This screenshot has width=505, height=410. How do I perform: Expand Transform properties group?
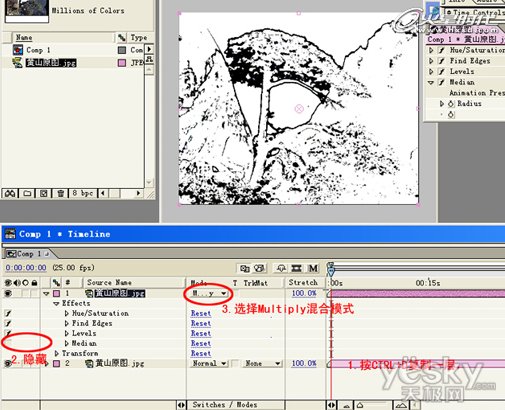57,353
